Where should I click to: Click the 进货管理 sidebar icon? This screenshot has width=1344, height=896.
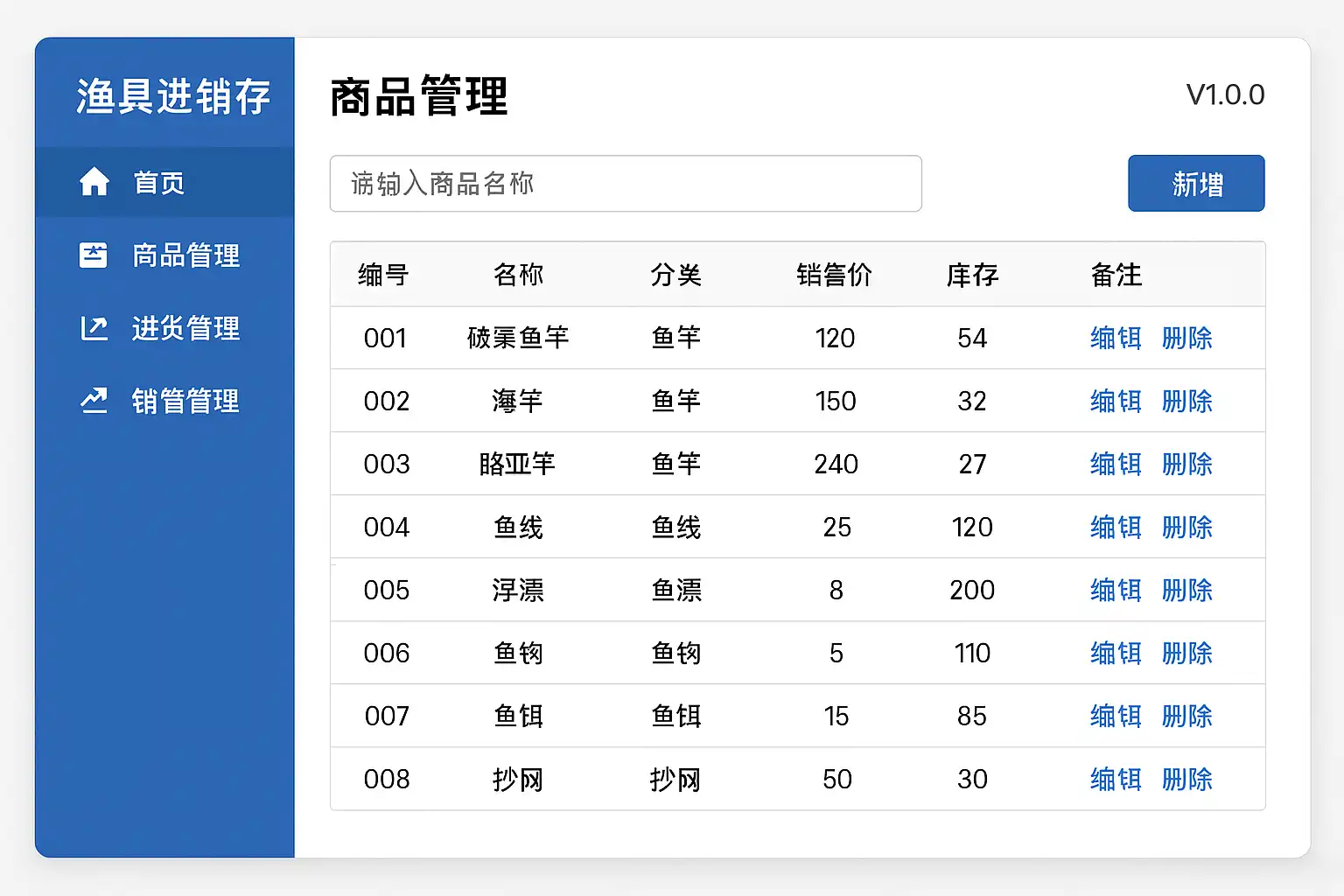[x=94, y=328]
